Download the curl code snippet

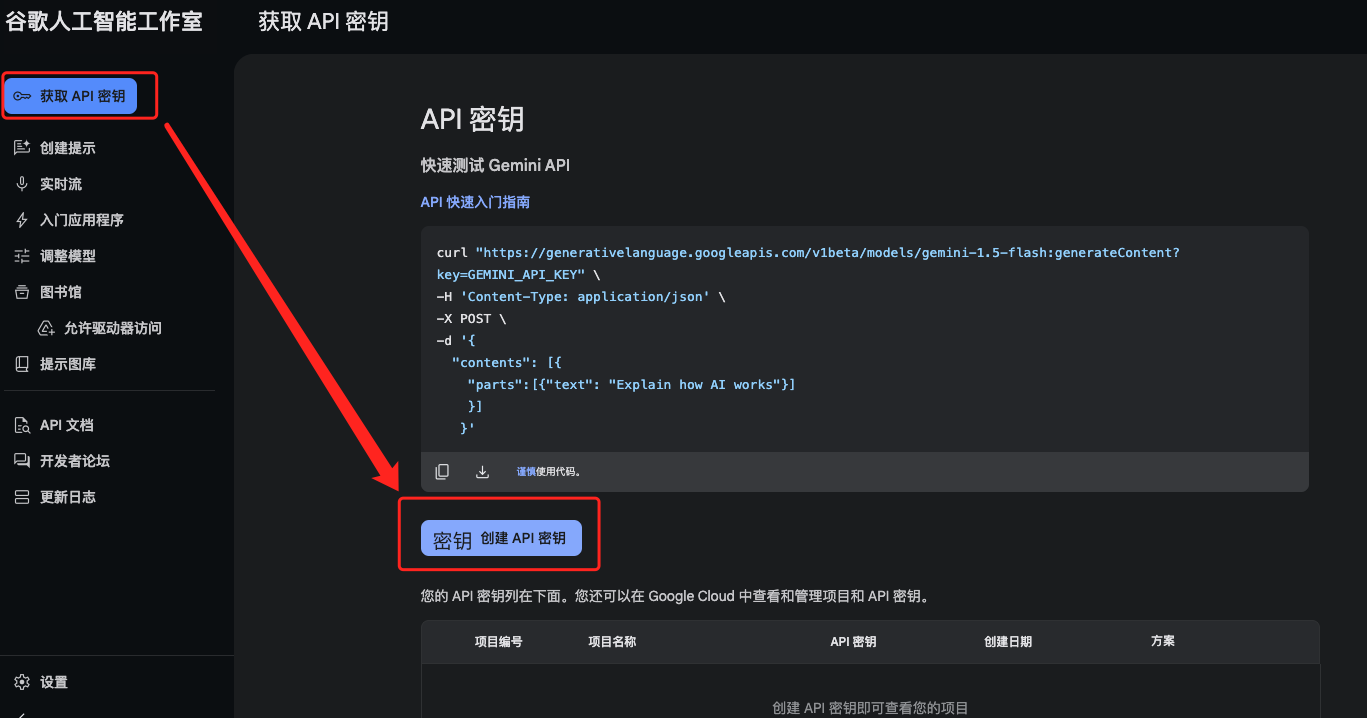pyautogui.click(x=482, y=472)
